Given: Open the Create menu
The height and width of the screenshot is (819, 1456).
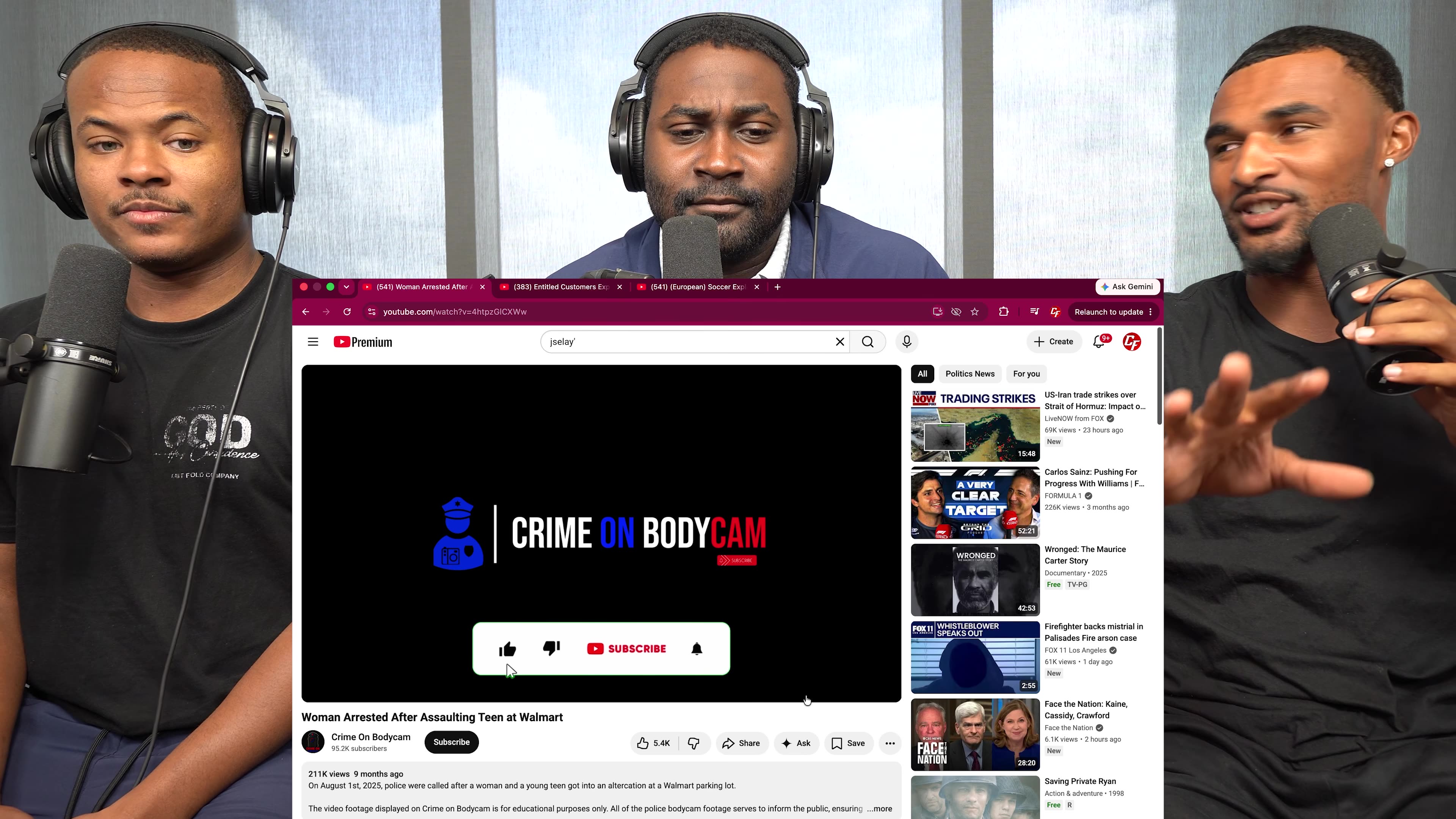Looking at the screenshot, I should (x=1054, y=342).
